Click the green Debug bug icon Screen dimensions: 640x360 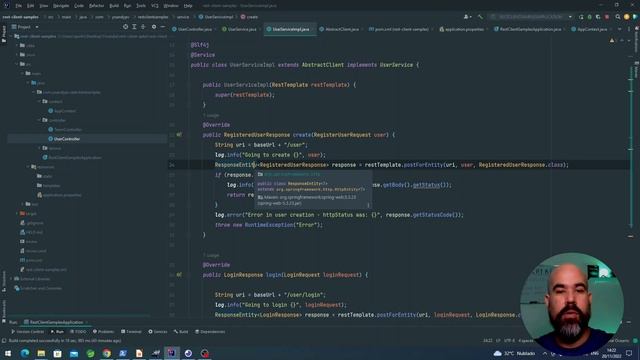(590, 17)
